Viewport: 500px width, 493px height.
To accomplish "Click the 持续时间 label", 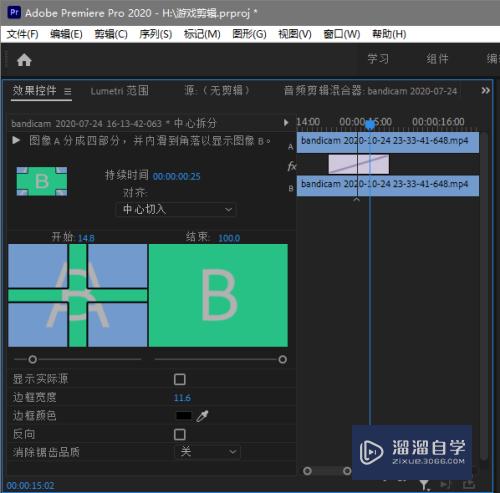I will point(127,175).
